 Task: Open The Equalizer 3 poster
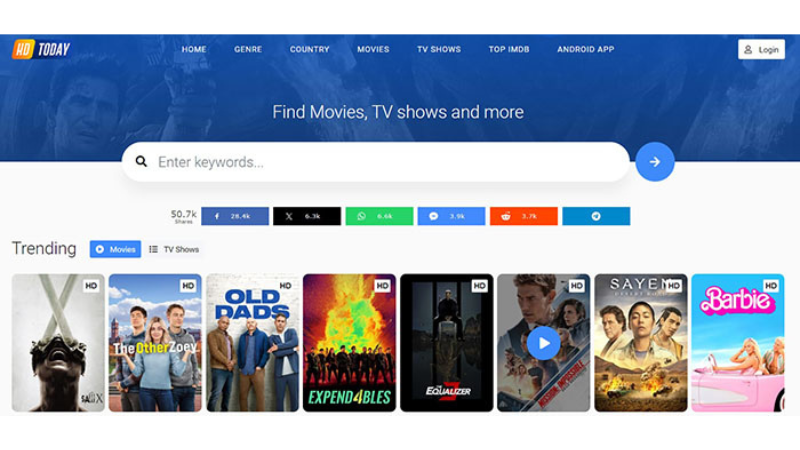pyautogui.click(x=446, y=343)
